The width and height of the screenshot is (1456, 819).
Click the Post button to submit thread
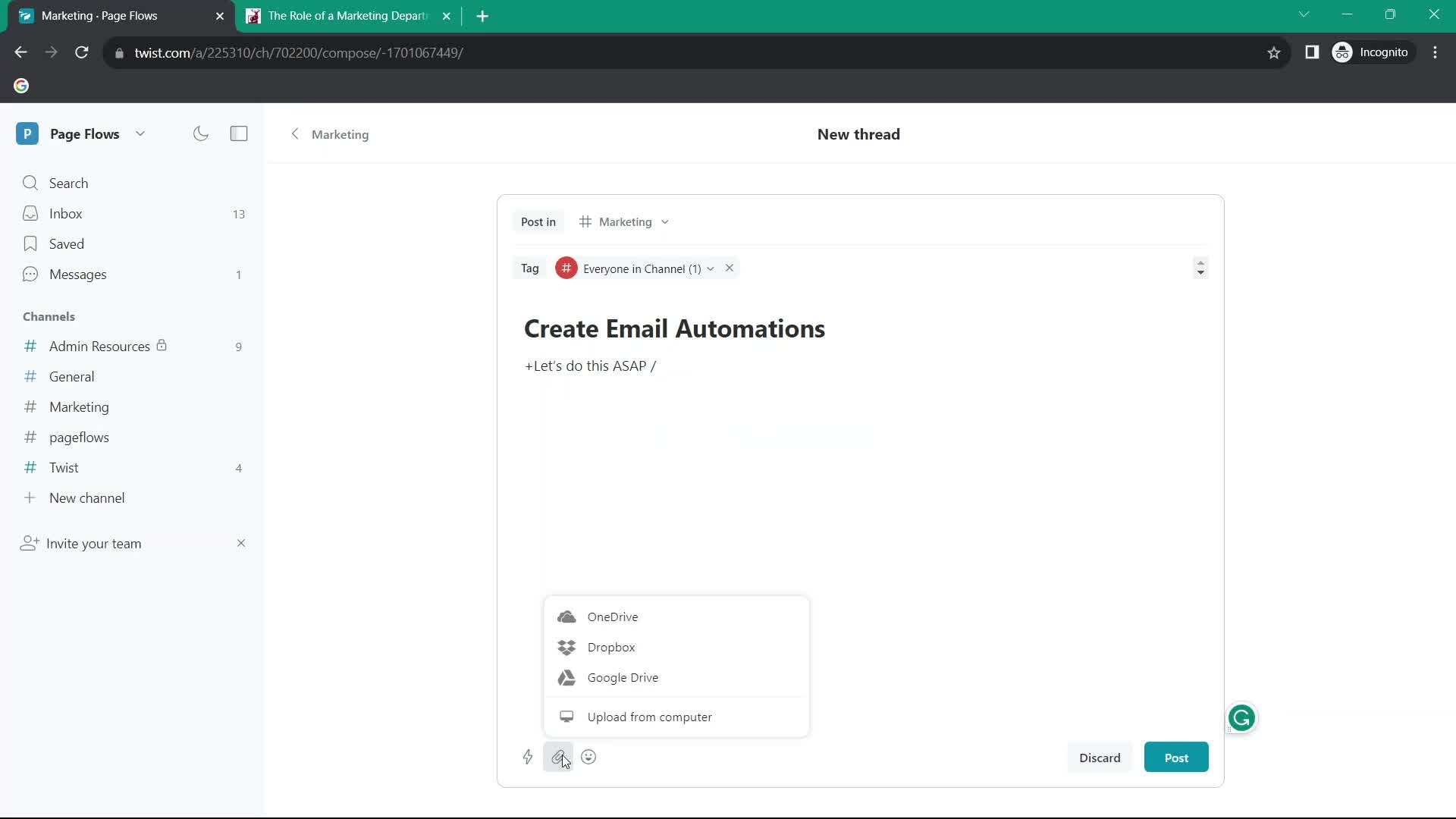1176,757
